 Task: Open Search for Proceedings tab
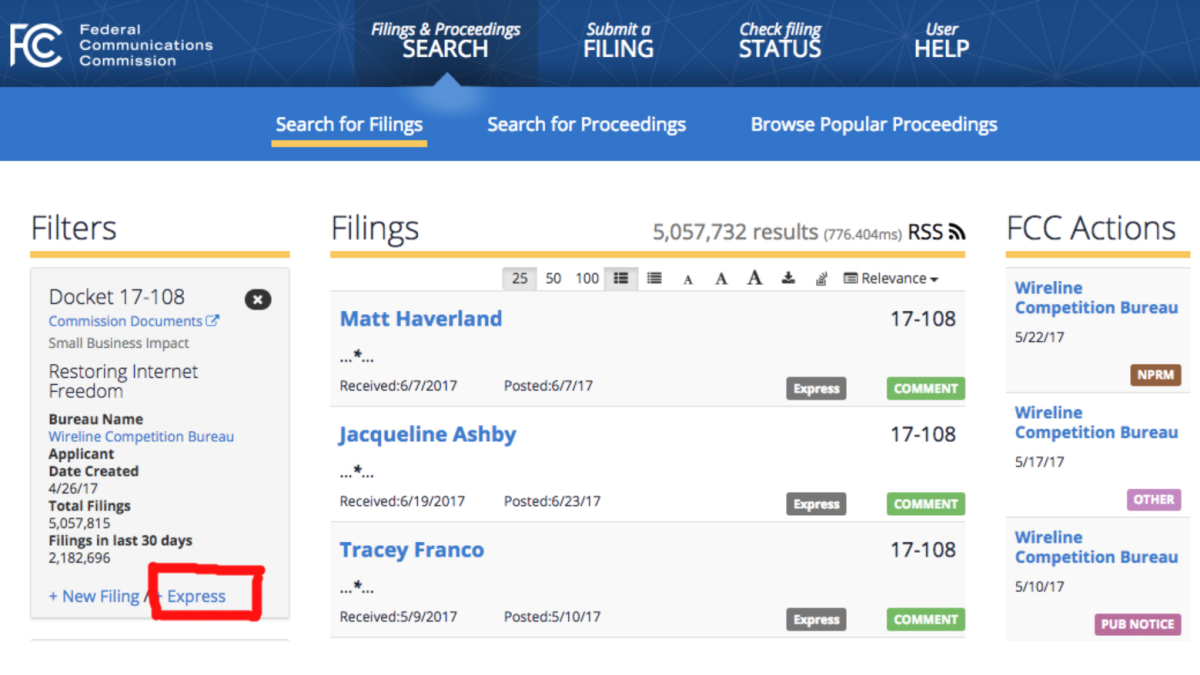[x=586, y=125]
